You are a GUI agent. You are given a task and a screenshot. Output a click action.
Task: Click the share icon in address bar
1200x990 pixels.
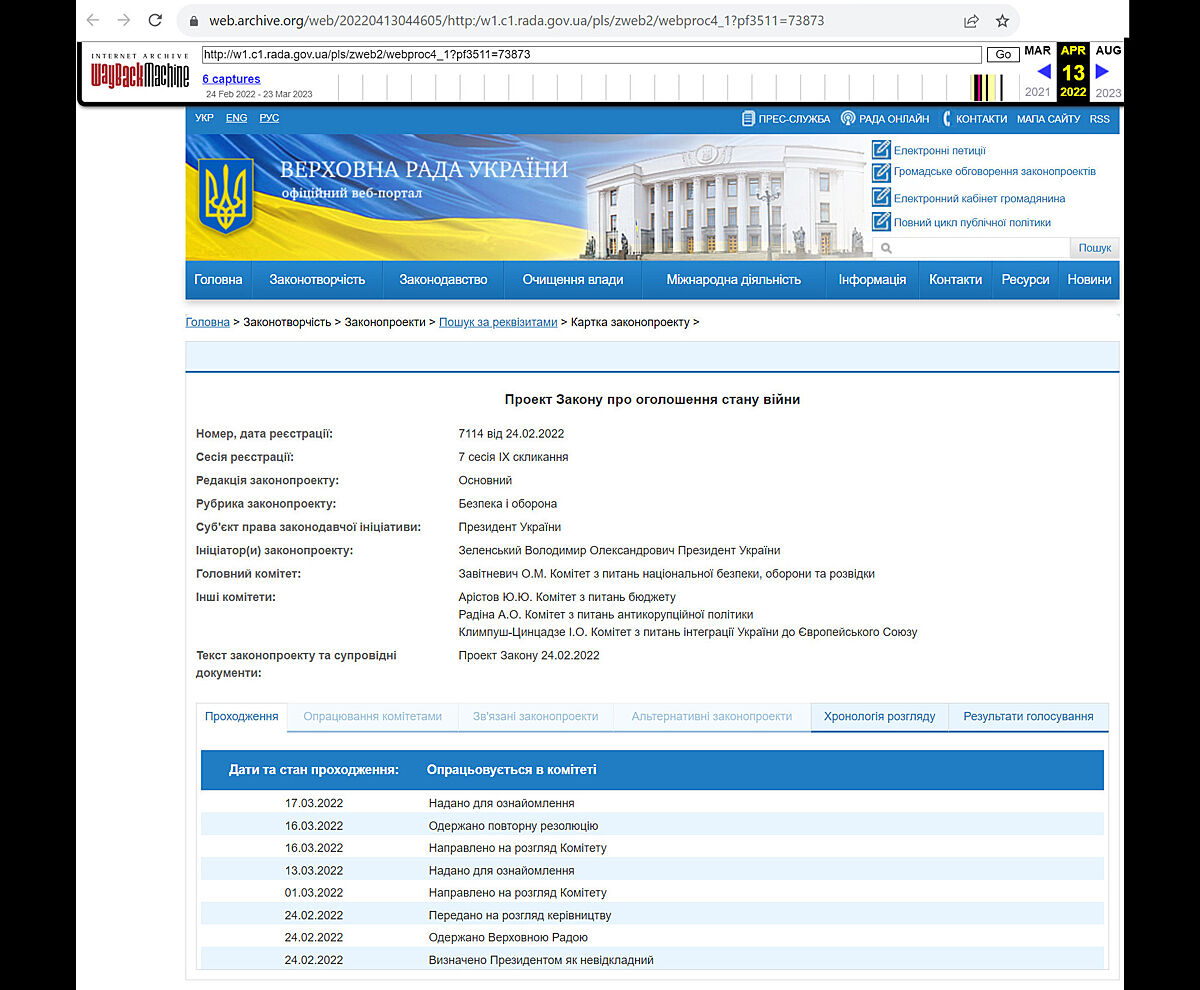click(x=971, y=20)
